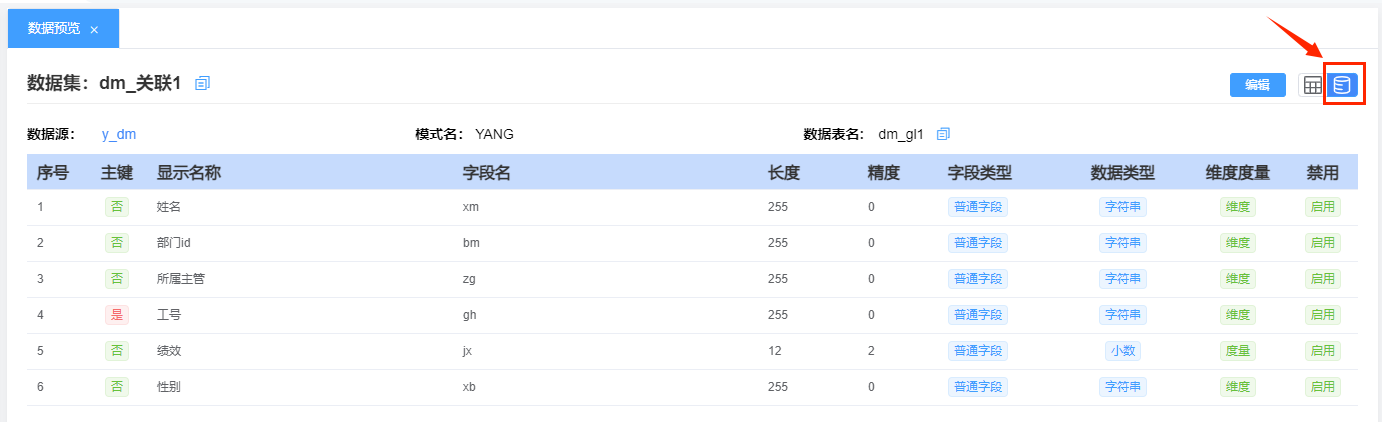Click the 字段名 column header
Viewport: 1382px width, 422px height.
[x=487, y=172]
